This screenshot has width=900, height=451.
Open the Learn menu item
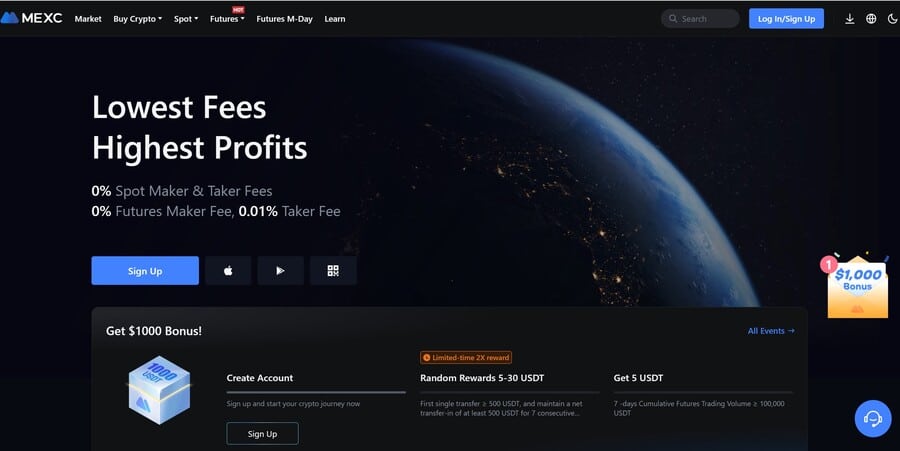tap(335, 19)
